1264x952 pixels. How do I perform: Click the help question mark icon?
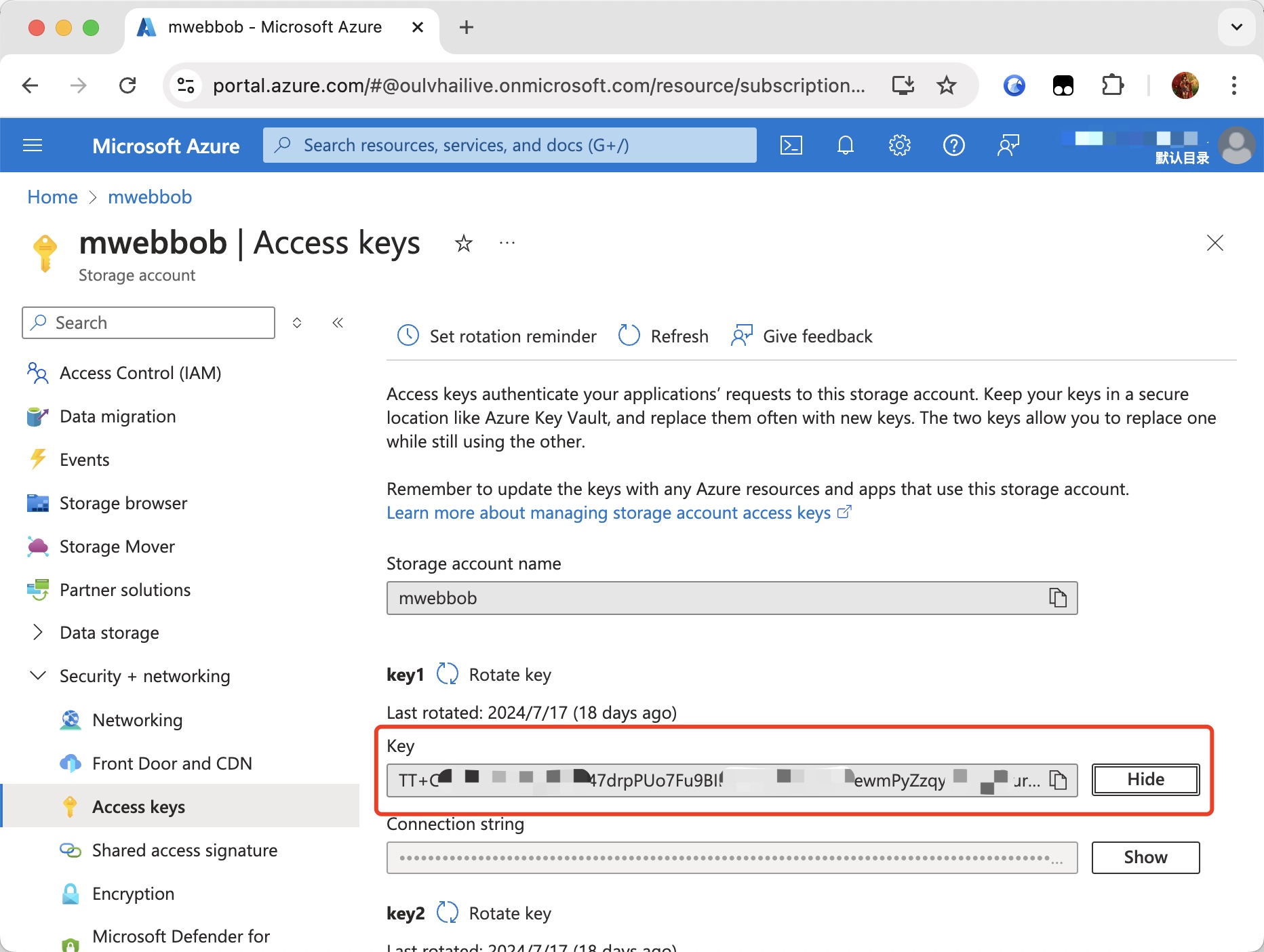tap(953, 145)
